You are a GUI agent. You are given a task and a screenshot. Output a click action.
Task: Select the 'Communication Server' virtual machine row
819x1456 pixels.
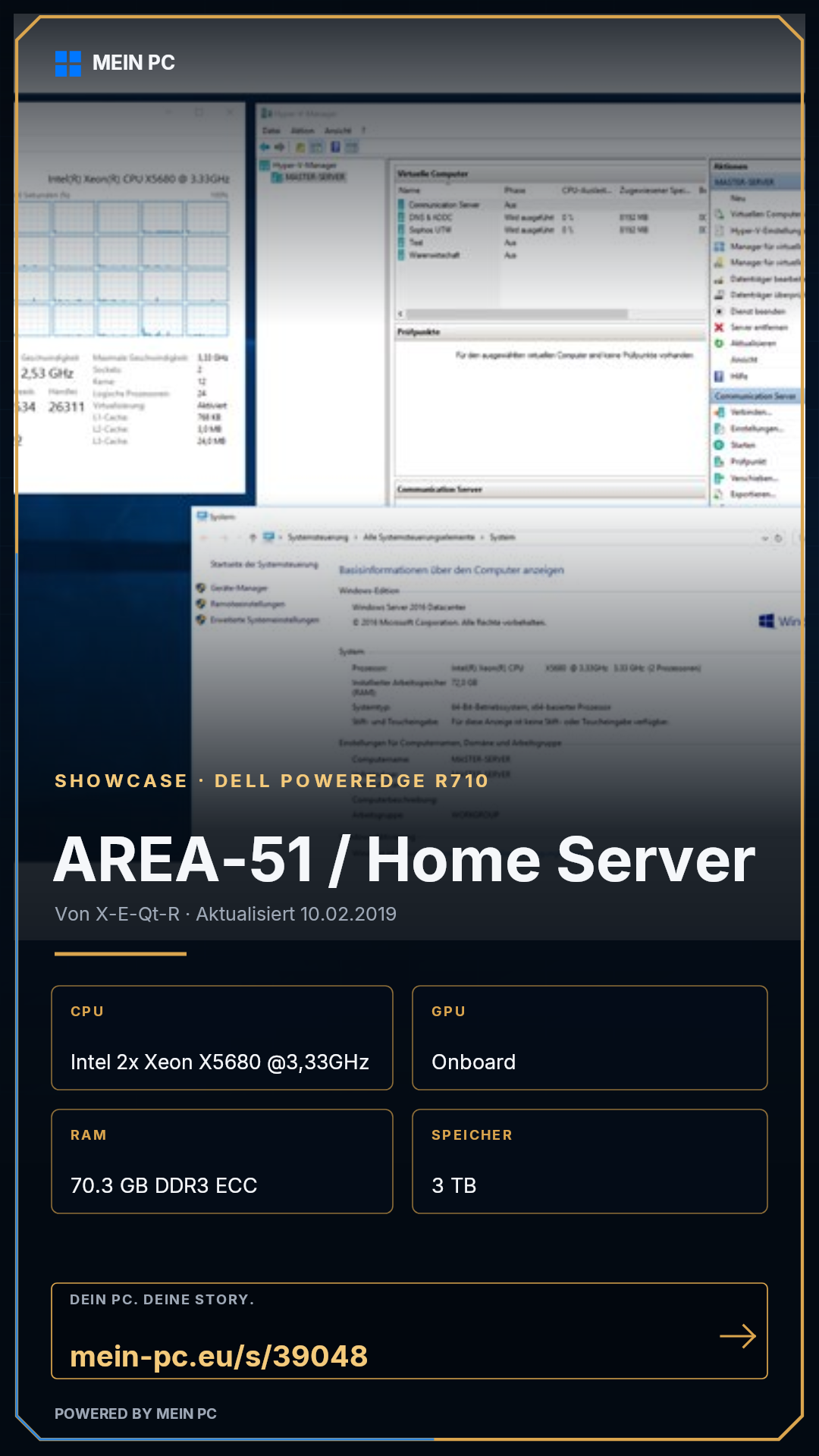coord(551,205)
